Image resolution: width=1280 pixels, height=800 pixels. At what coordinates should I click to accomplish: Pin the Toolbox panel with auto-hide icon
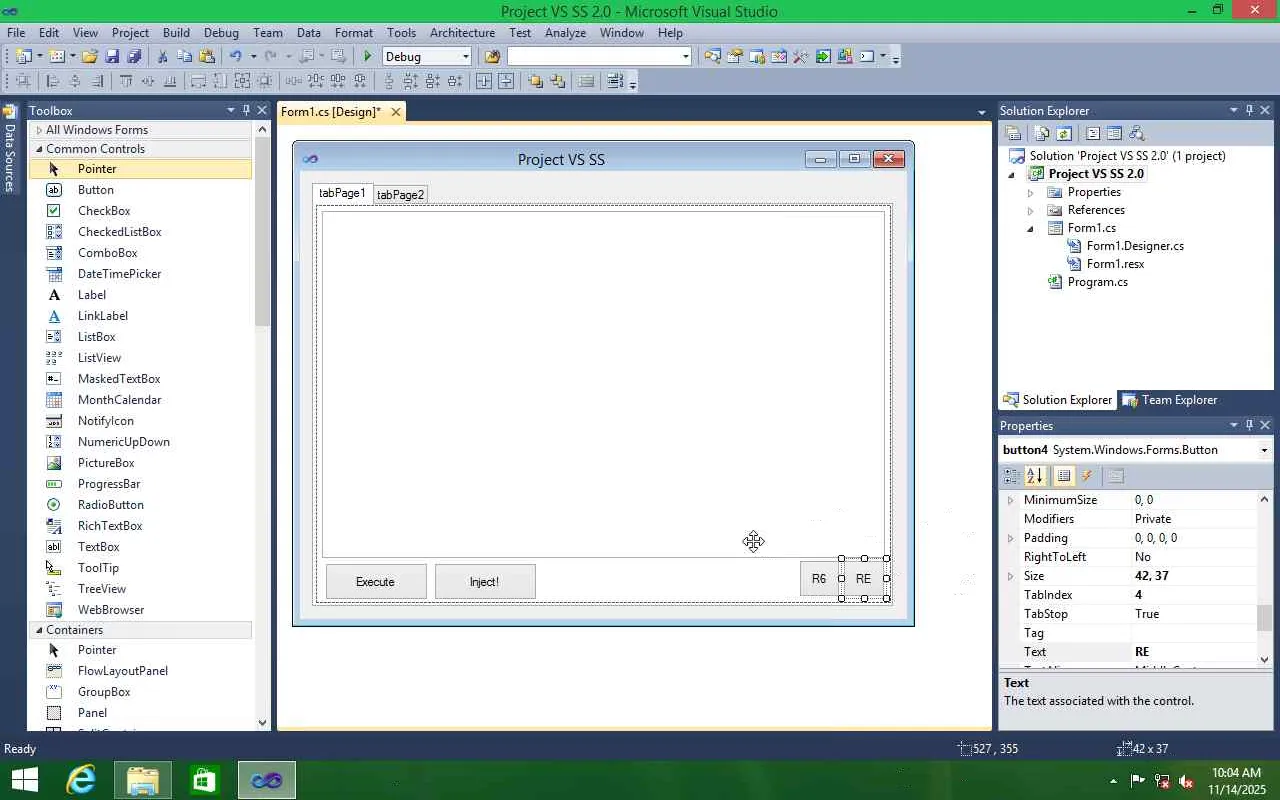point(246,110)
